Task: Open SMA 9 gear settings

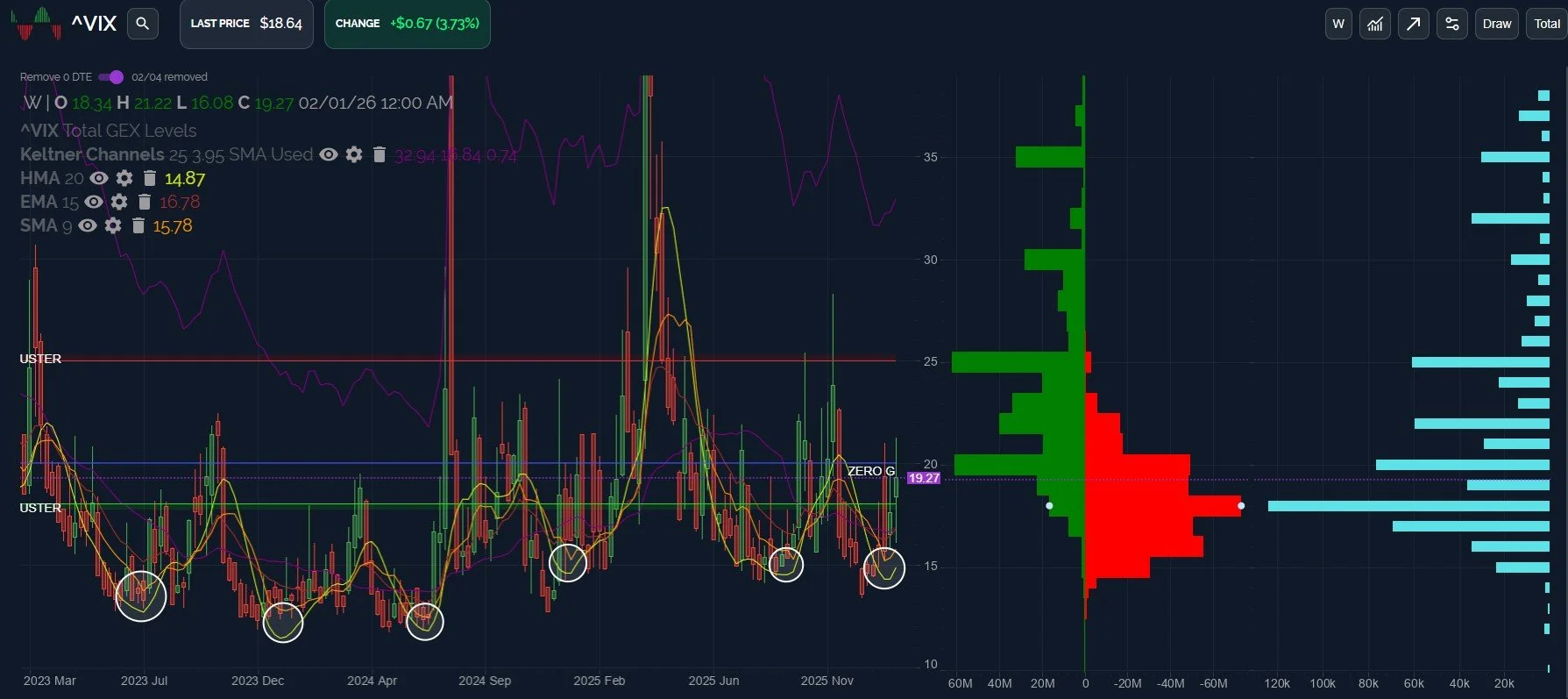Action: click(113, 225)
